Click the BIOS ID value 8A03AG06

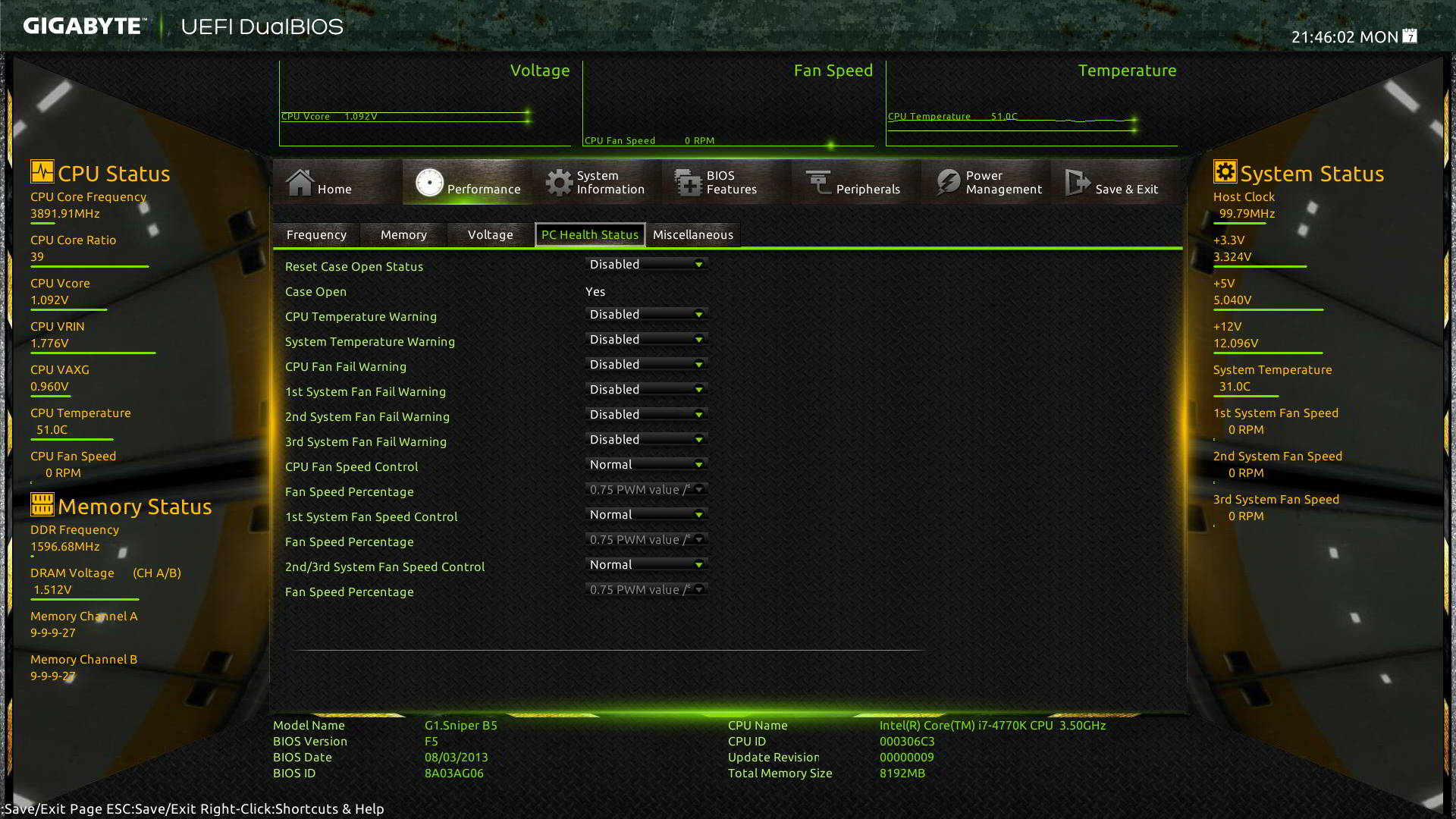pos(454,773)
